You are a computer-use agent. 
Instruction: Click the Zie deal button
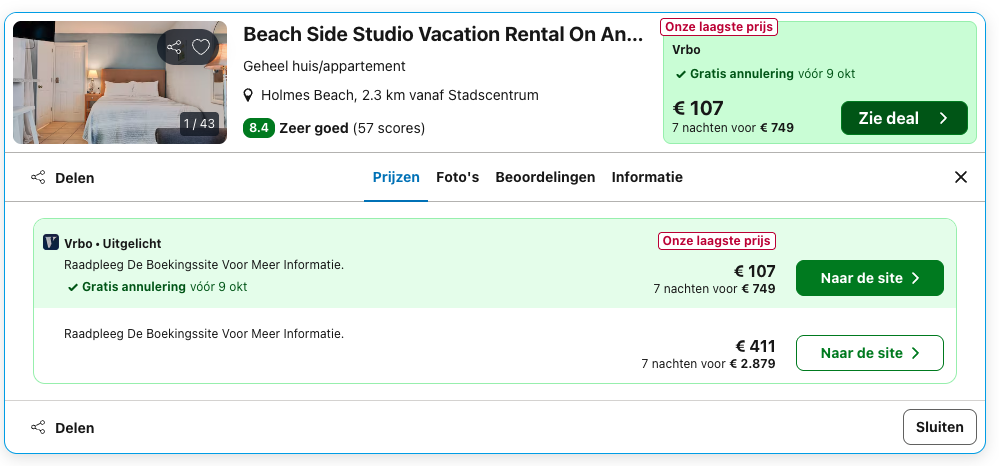click(x=904, y=118)
